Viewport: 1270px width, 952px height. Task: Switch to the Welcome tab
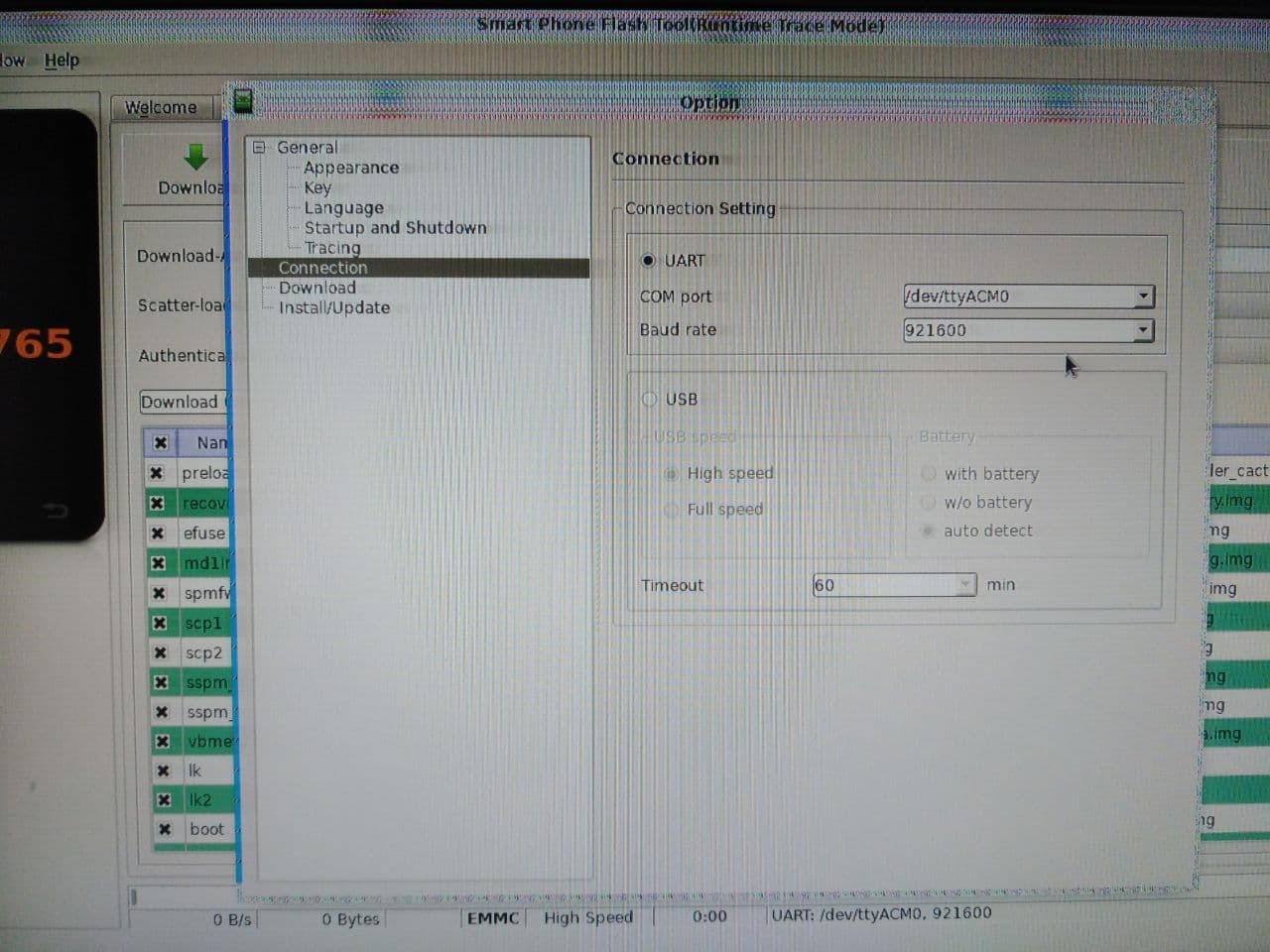point(161,107)
